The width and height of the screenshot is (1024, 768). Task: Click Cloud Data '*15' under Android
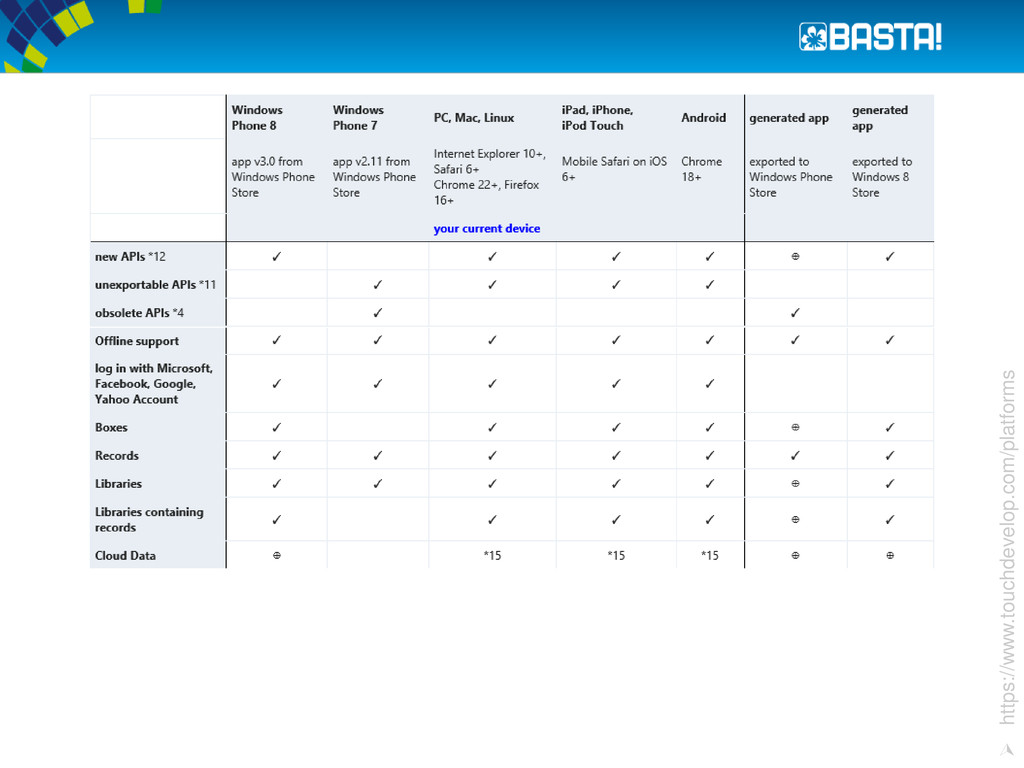710,556
